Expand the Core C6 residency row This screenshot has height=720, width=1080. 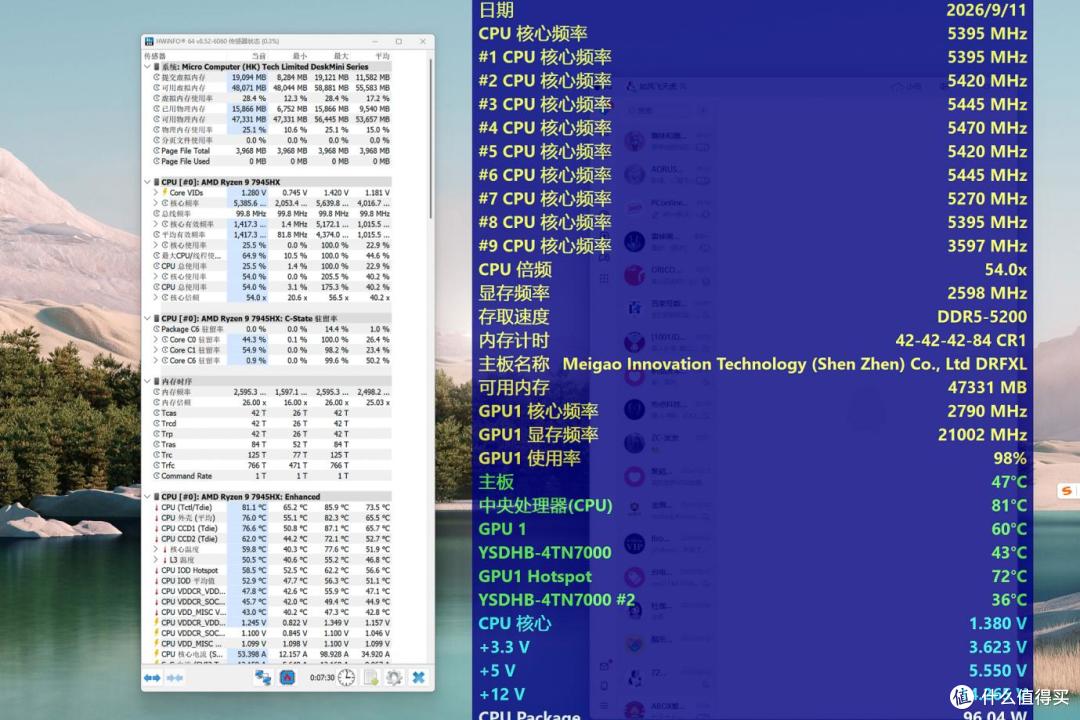click(156, 360)
